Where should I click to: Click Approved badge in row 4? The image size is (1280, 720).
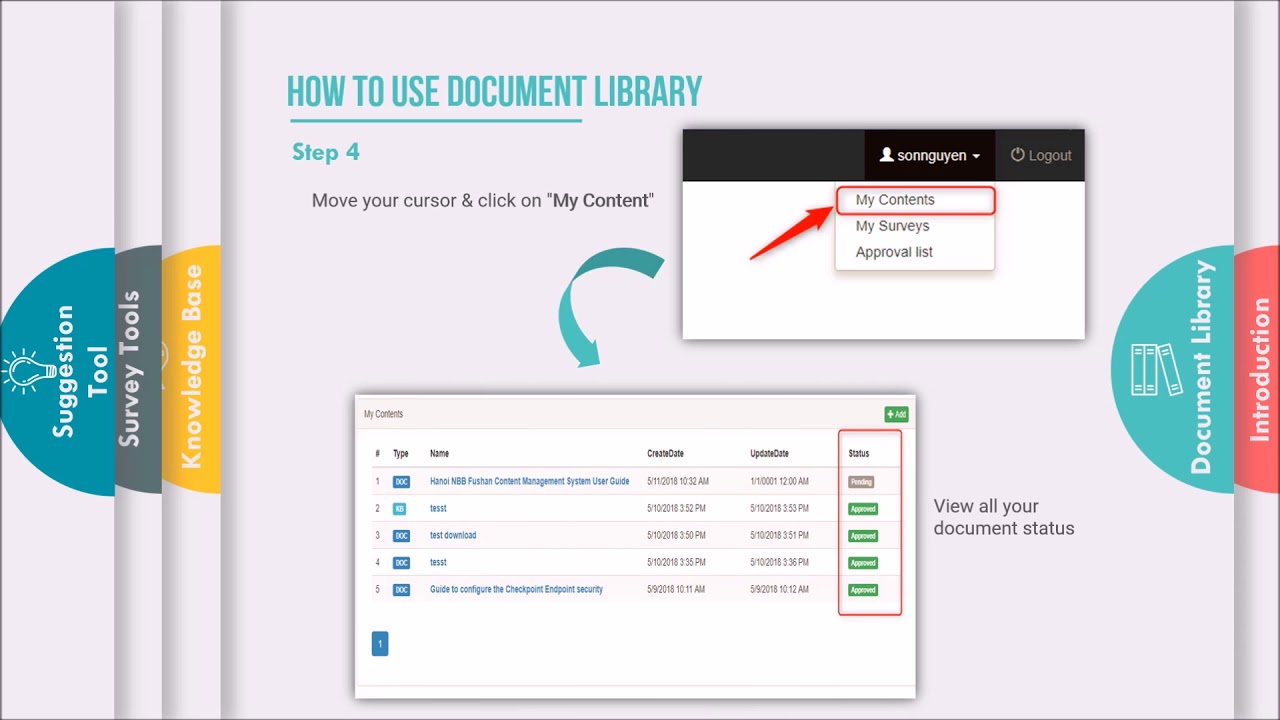click(863, 563)
